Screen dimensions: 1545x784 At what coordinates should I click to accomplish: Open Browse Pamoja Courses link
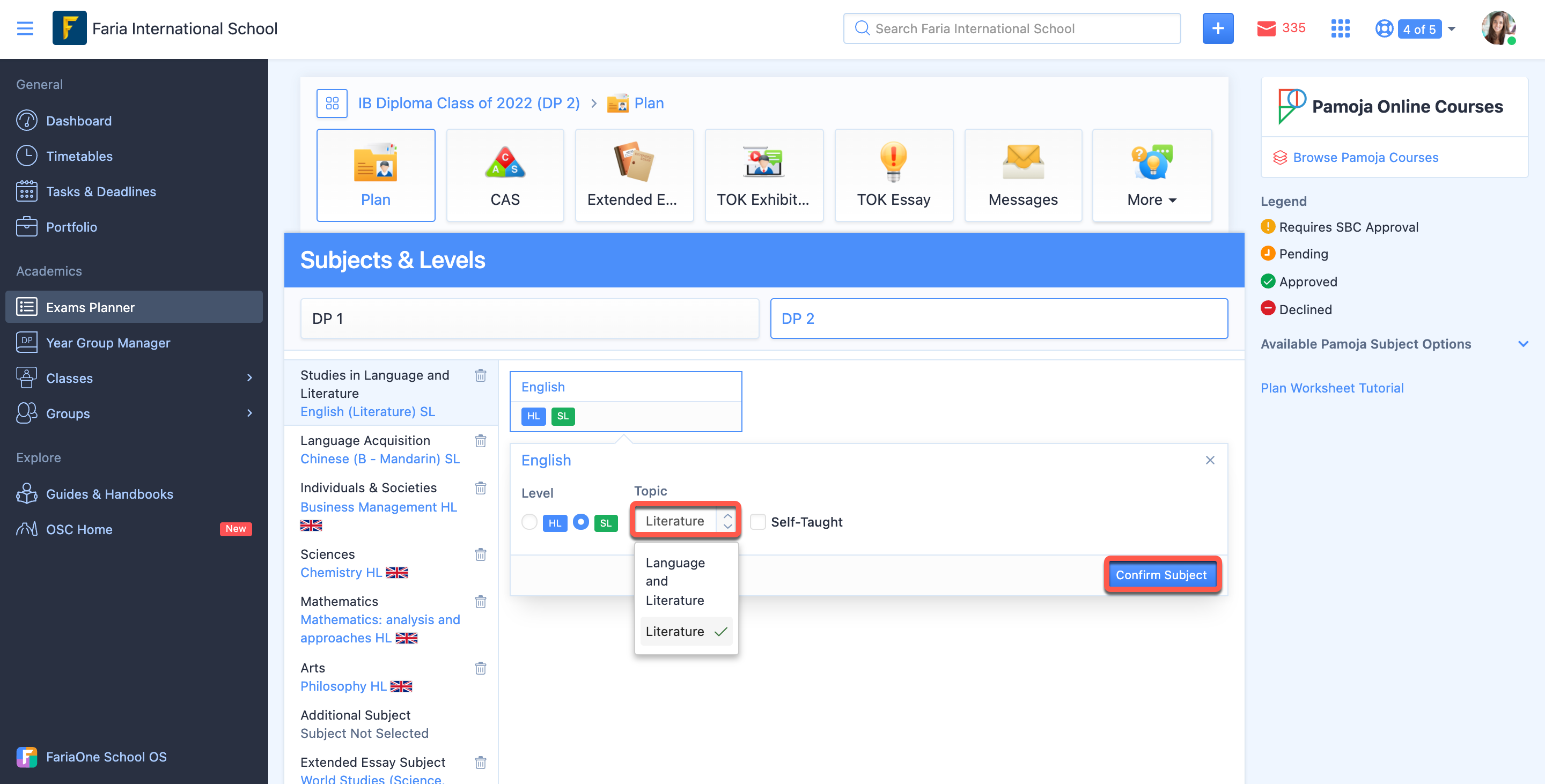pos(1365,157)
